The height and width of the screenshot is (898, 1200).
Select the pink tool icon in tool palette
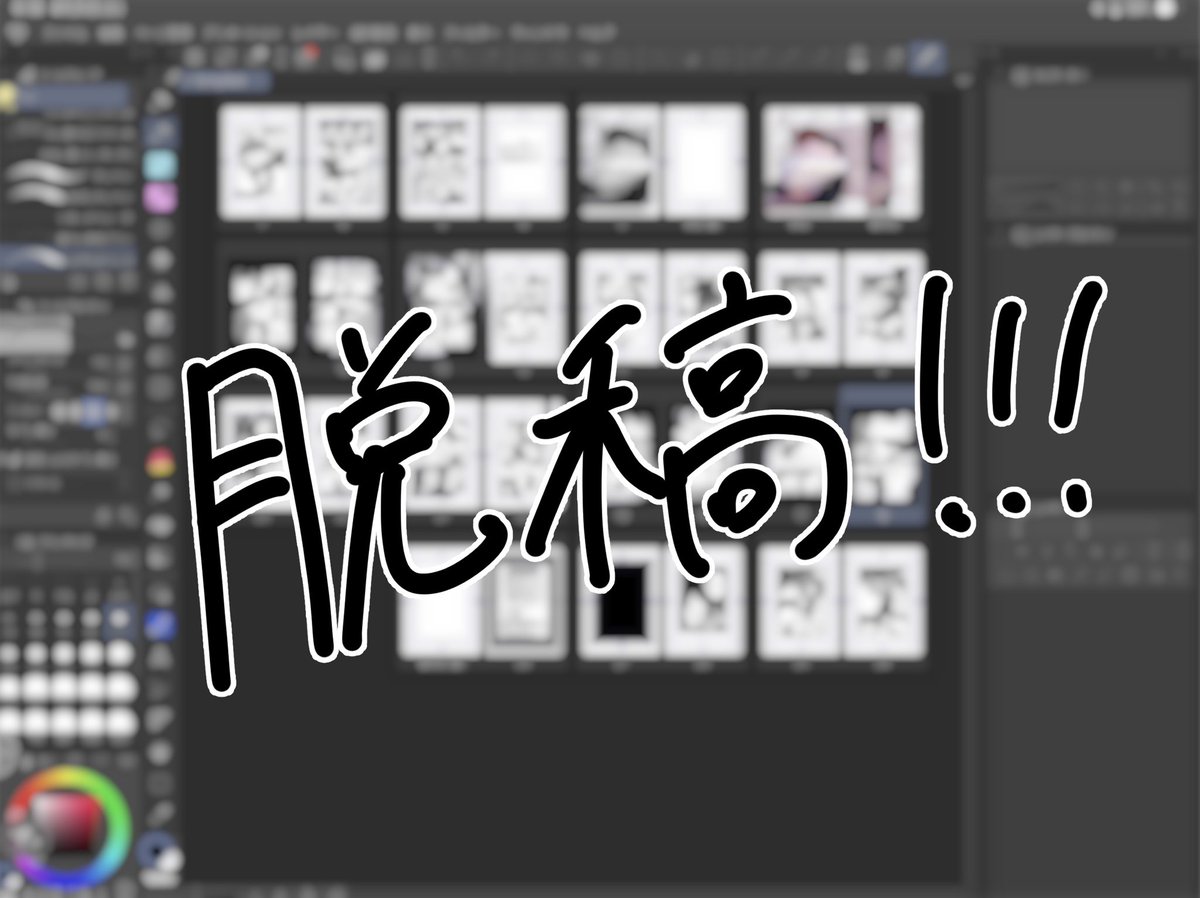point(159,196)
